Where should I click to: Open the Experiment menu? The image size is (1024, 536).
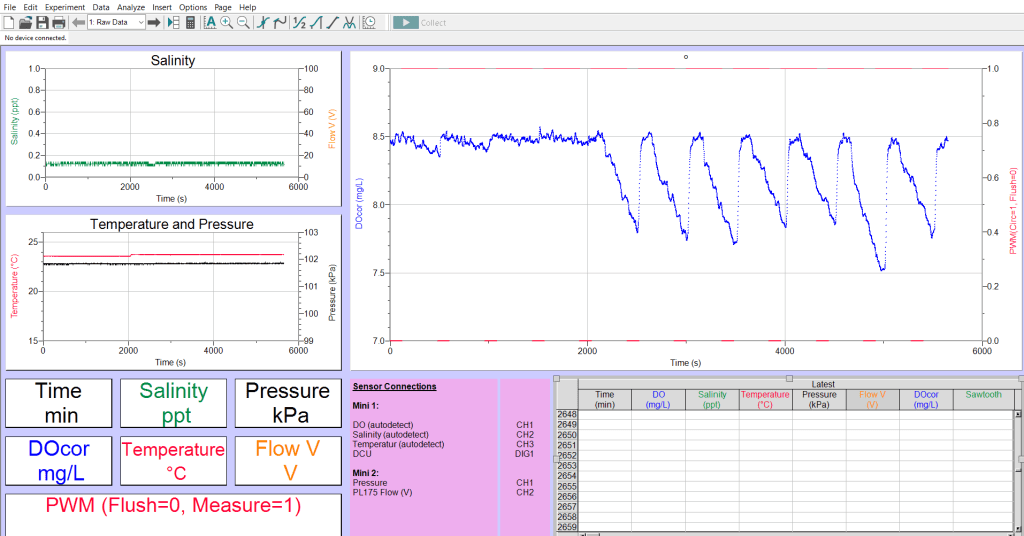(x=65, y=7)
